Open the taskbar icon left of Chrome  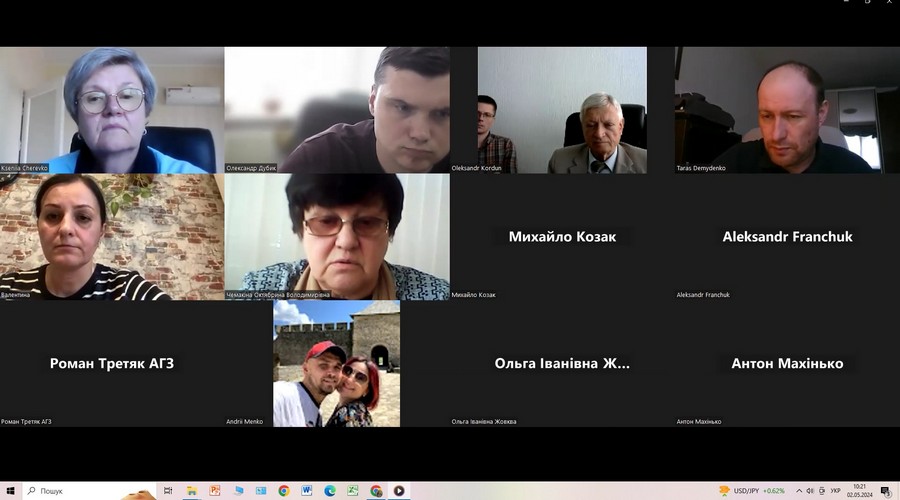click(261, 491)
